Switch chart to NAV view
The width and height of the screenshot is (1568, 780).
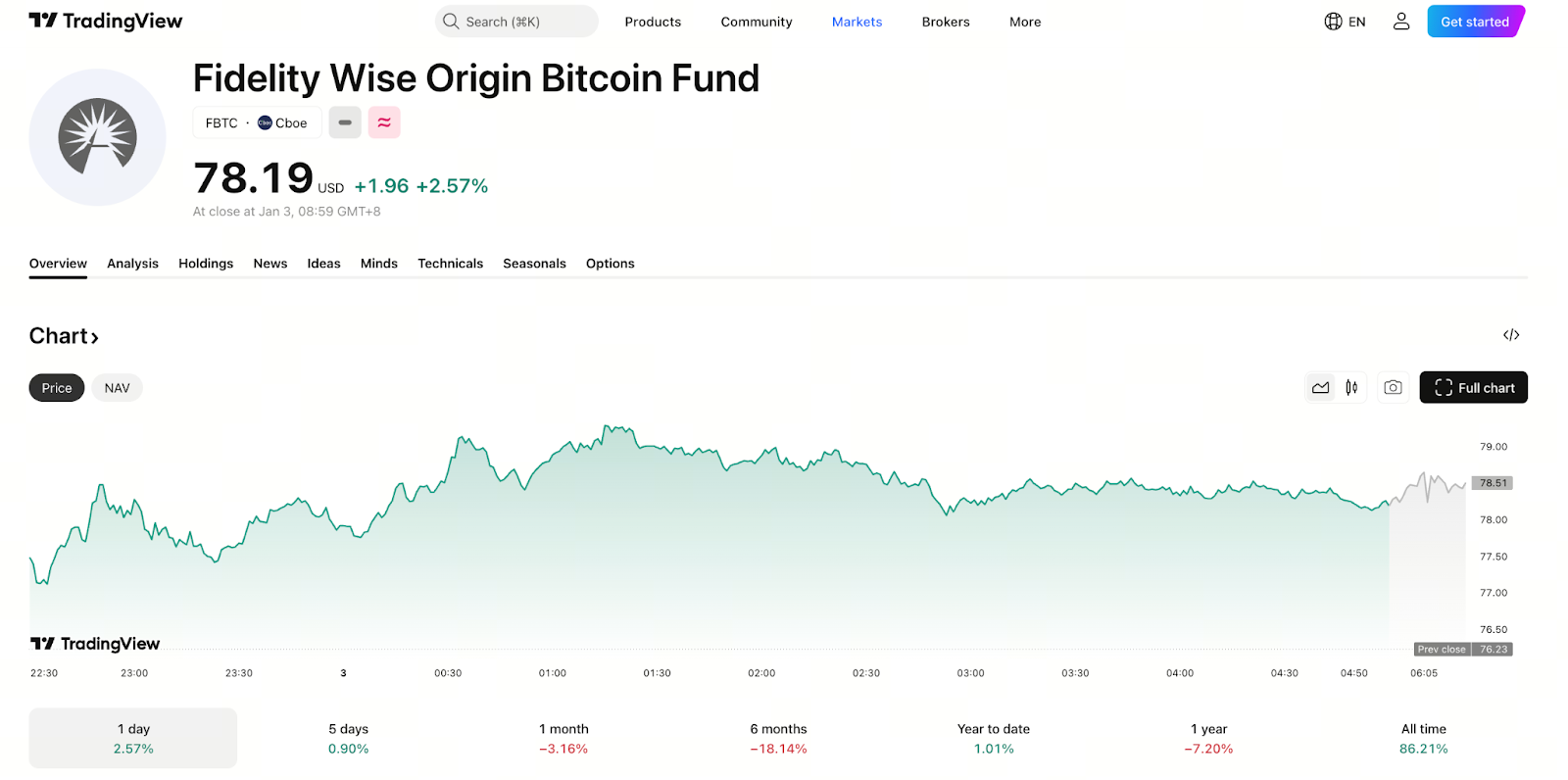tap(117, 388)
